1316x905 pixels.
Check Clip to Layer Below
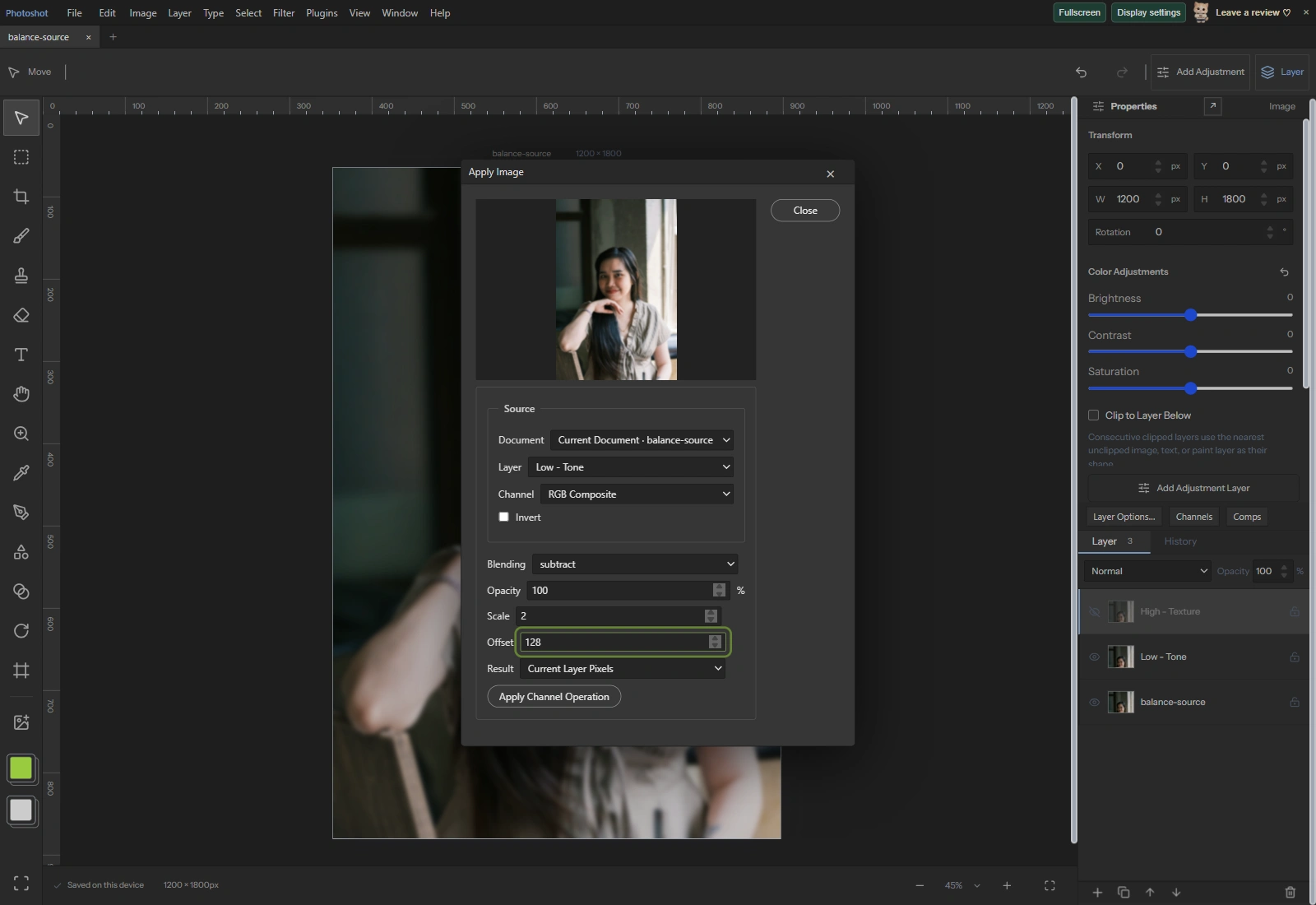pyautogui.click(x=1093, y=415)
